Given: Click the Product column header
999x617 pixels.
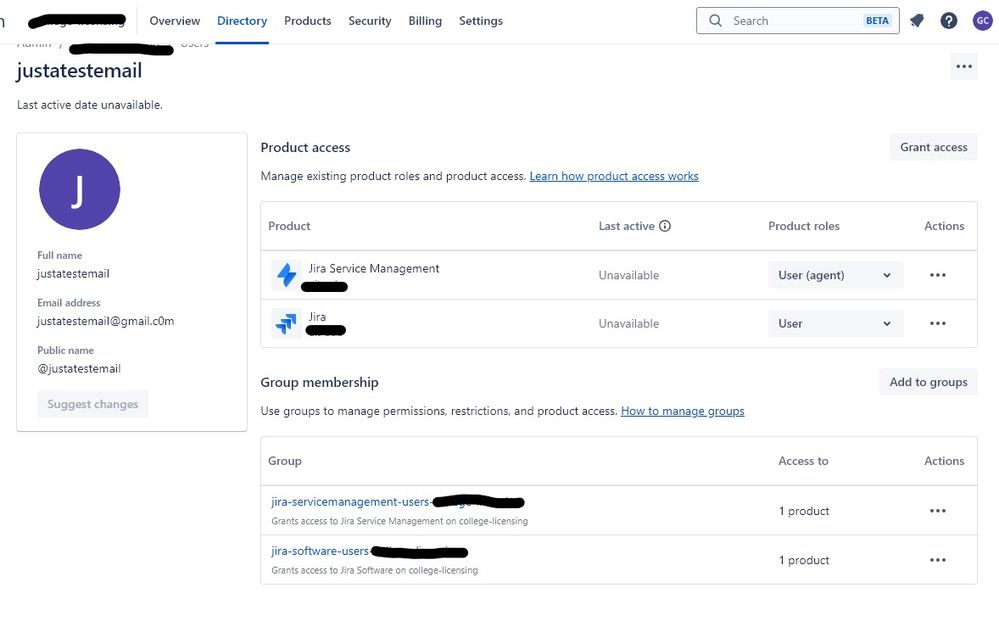Looking at the screenshot, I should (x=289, y=226).
